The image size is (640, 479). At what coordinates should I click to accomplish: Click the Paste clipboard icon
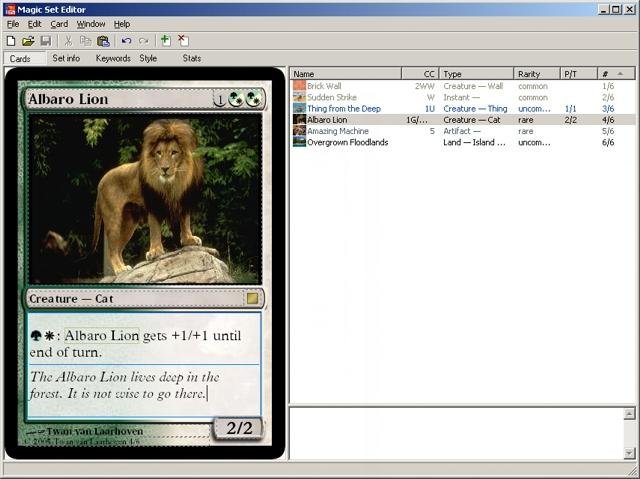click(103, 41)
